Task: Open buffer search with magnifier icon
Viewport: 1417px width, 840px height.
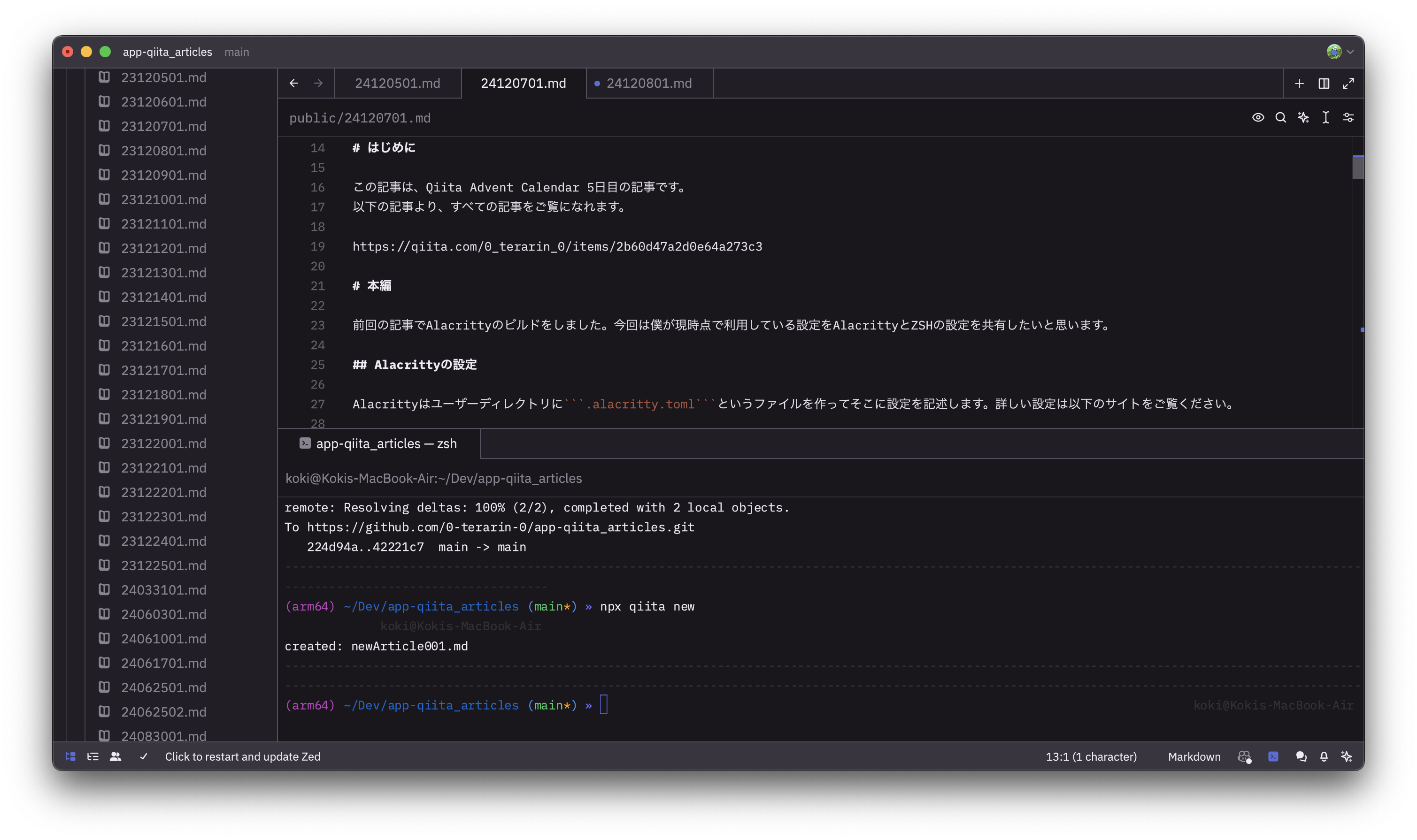Action: [1280, 117]
